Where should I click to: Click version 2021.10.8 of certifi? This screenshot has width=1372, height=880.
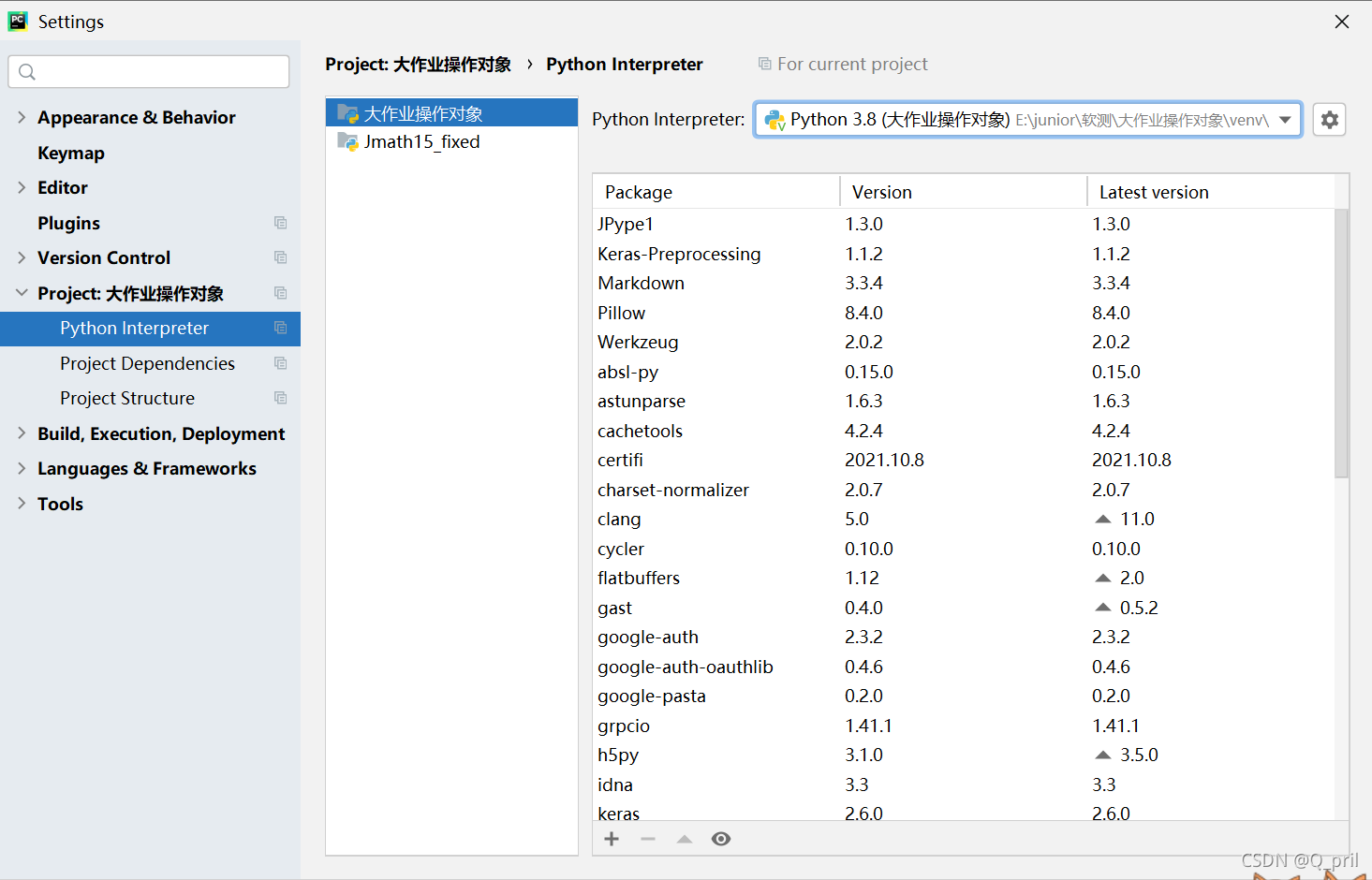(884, 460)
